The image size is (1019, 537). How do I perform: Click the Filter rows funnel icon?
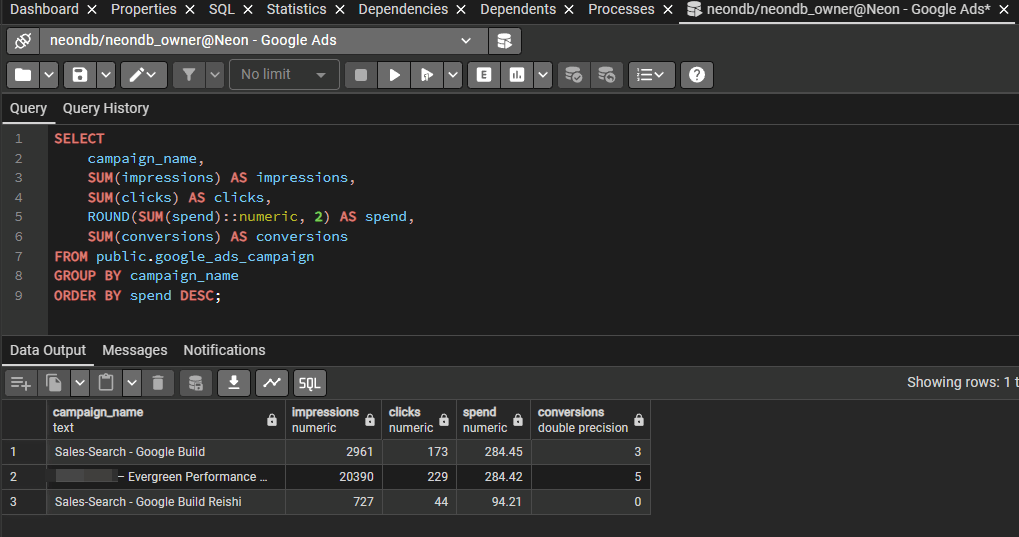point(189,75)
